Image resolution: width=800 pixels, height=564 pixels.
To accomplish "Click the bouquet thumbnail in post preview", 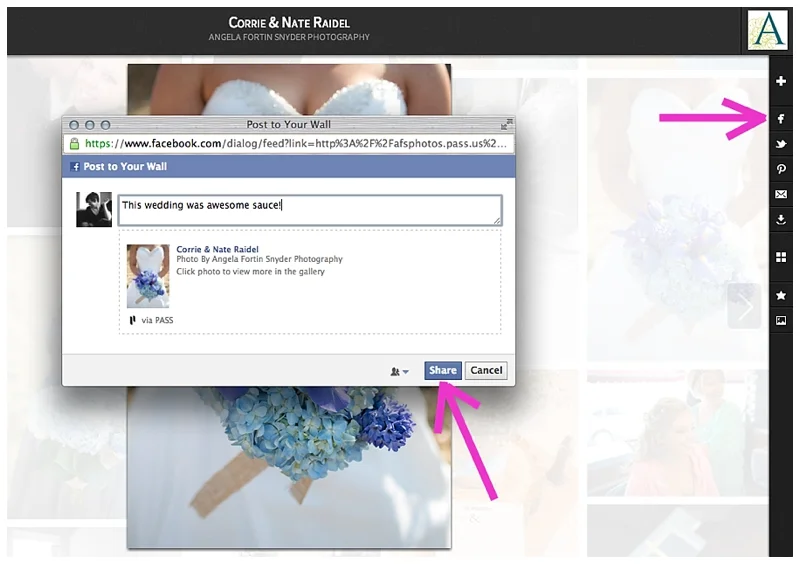I will coord(148,276).
